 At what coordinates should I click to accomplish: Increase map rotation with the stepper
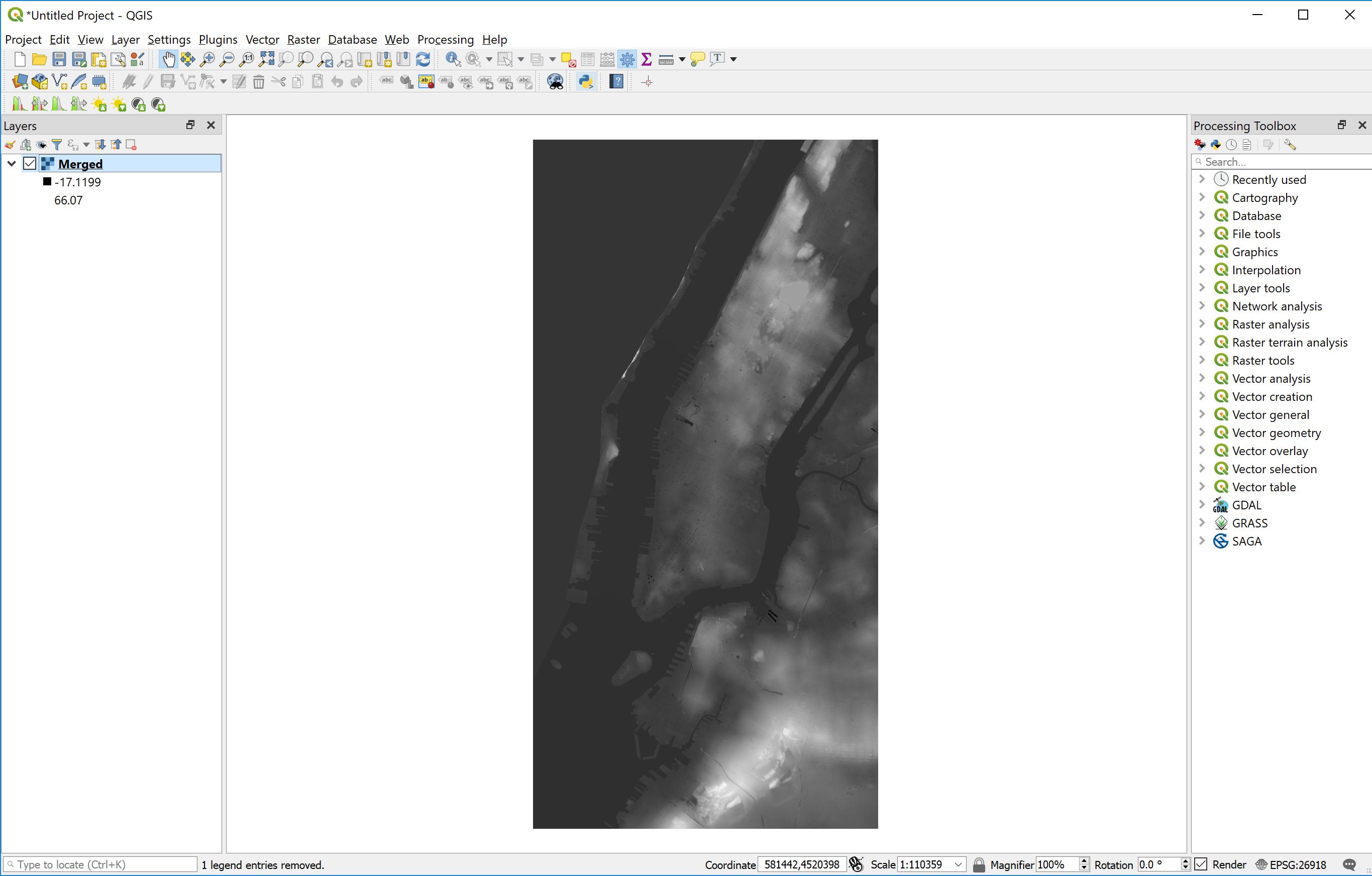[x=1185, y=860]
